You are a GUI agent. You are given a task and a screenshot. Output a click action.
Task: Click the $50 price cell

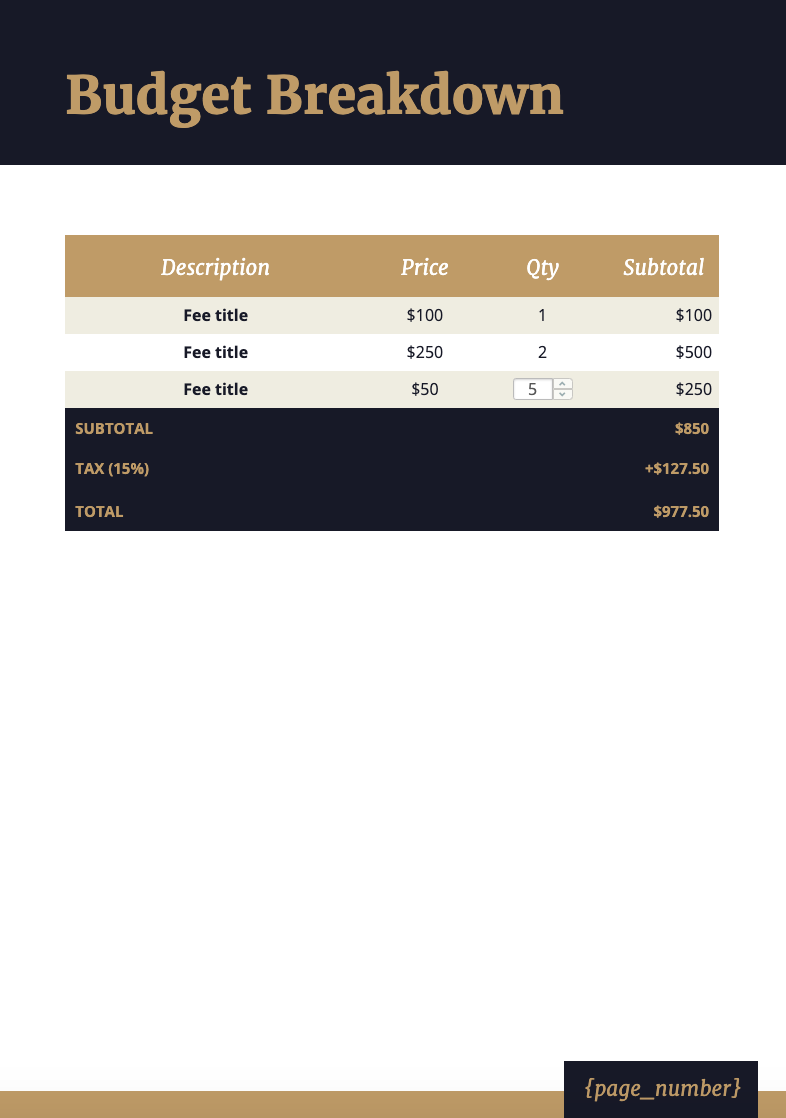tap(424, 389)
